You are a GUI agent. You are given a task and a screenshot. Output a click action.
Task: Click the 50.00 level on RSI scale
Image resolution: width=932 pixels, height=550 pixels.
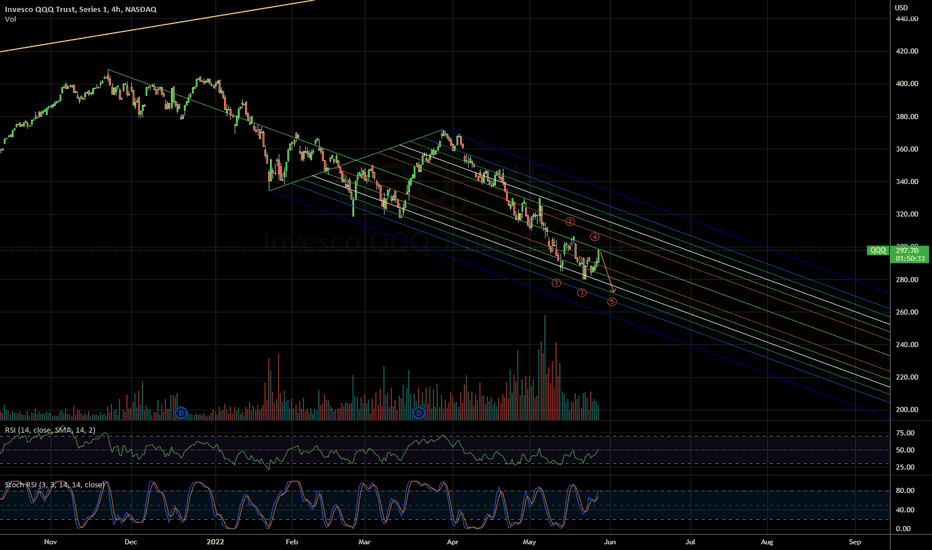(x=905, y=450)
